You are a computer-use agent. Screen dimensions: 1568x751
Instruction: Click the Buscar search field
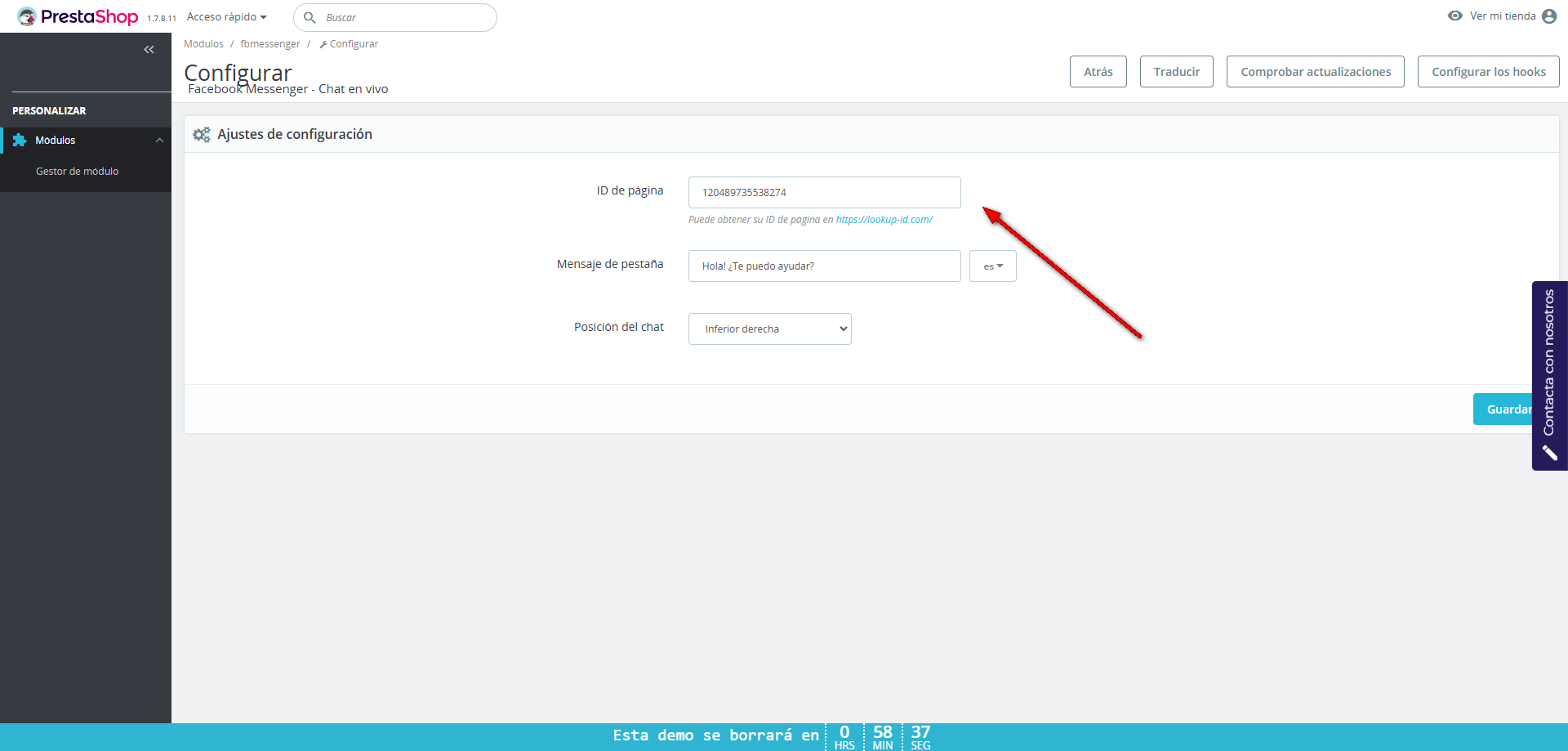click(x=395, y=17)
